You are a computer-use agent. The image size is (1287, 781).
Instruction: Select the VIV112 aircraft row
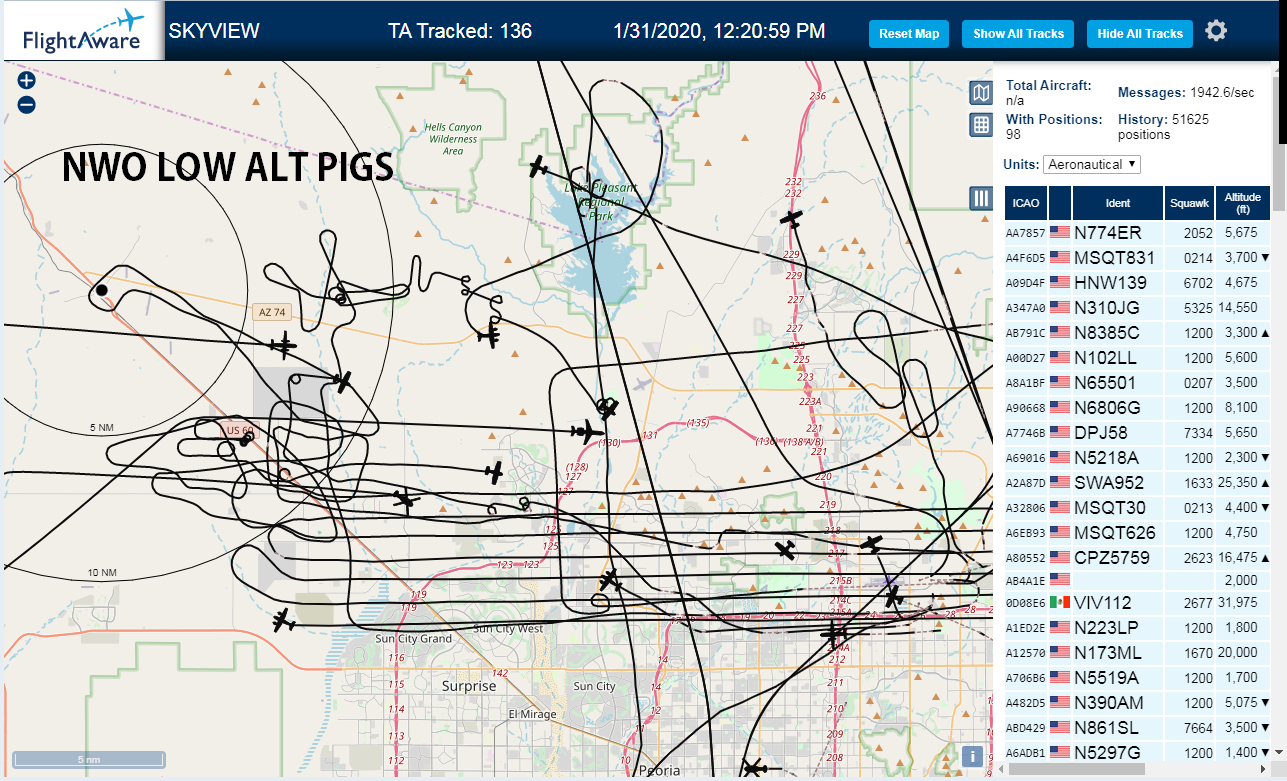point(1138,603)
